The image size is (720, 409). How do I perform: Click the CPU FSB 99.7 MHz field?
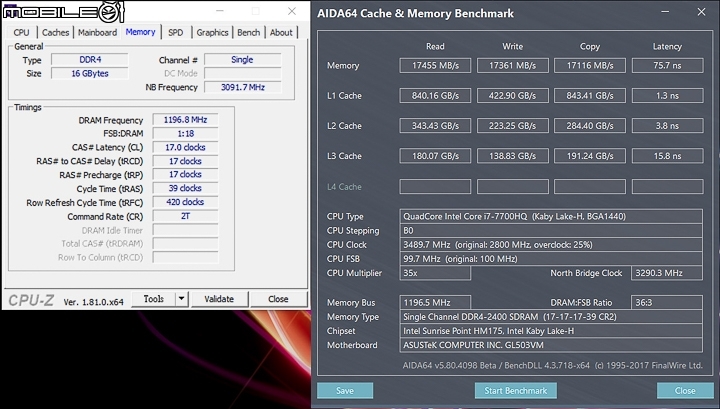point(551,259)
